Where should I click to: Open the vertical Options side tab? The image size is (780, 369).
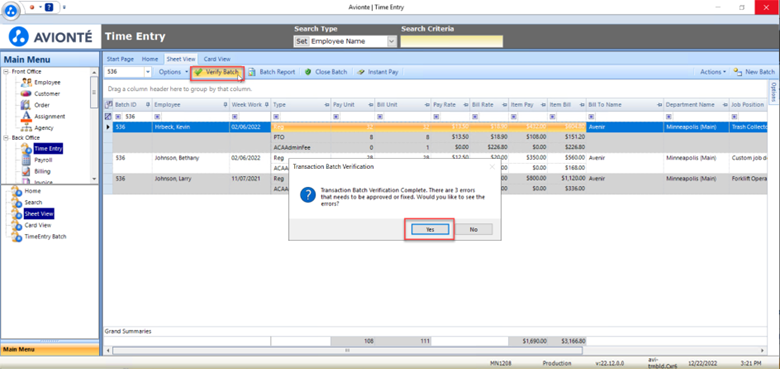(774, 92)
